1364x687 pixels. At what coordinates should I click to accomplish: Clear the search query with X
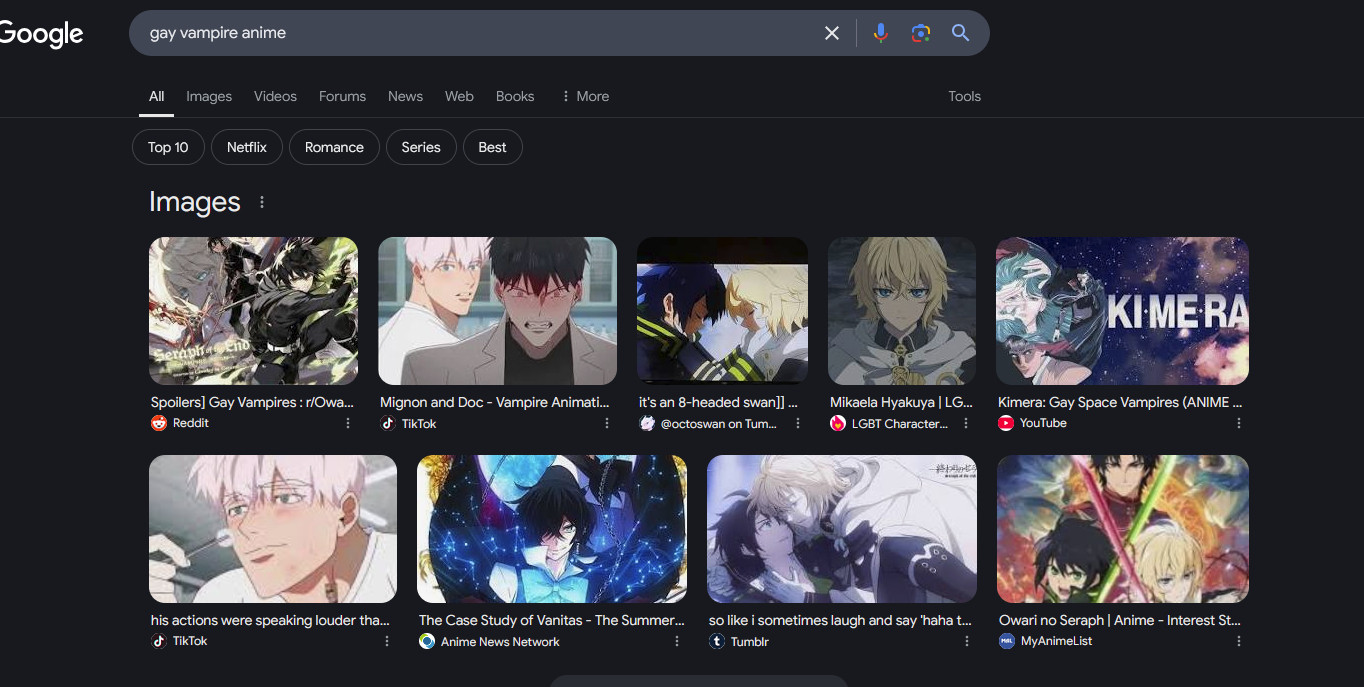point(831,33)
